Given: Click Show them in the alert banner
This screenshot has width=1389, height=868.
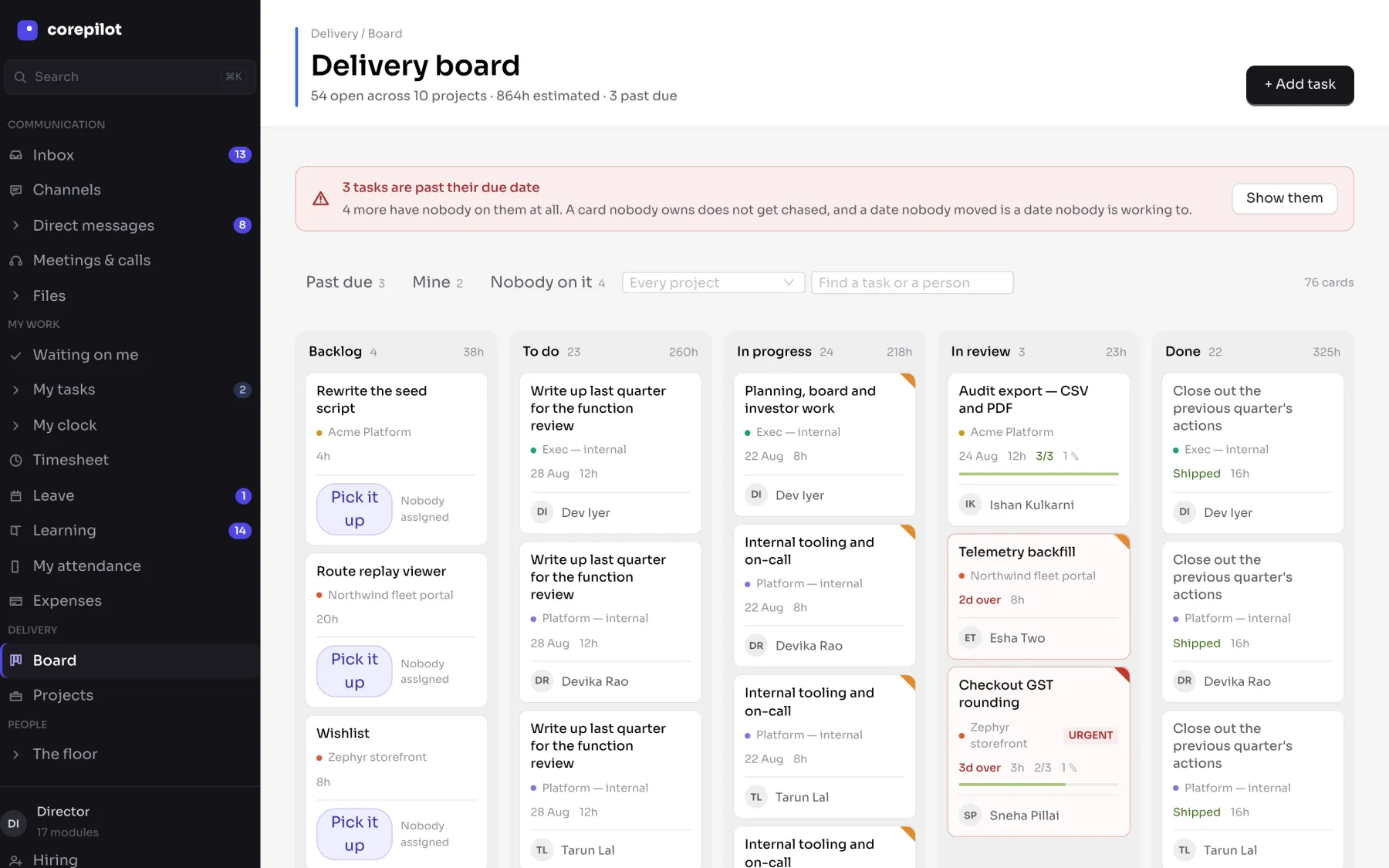Looking at the screenshot, I should click(1284, 198).
